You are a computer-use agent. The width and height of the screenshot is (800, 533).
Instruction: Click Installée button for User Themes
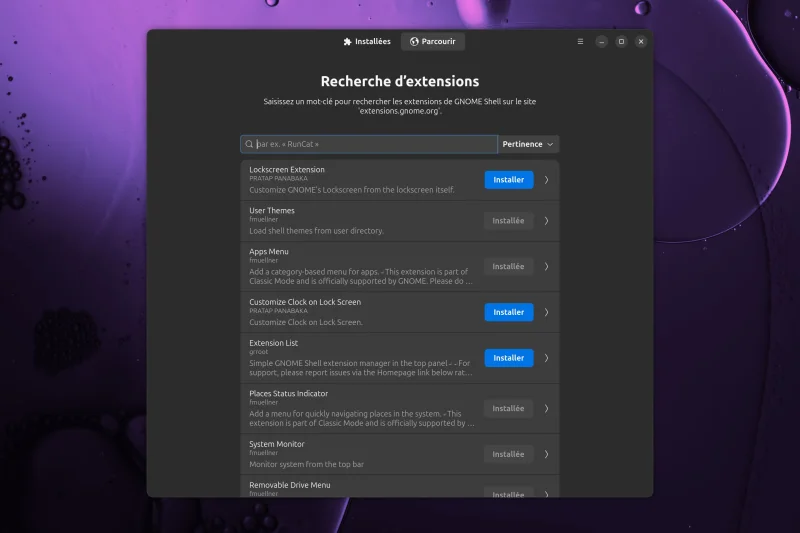[x=508, y=221]
